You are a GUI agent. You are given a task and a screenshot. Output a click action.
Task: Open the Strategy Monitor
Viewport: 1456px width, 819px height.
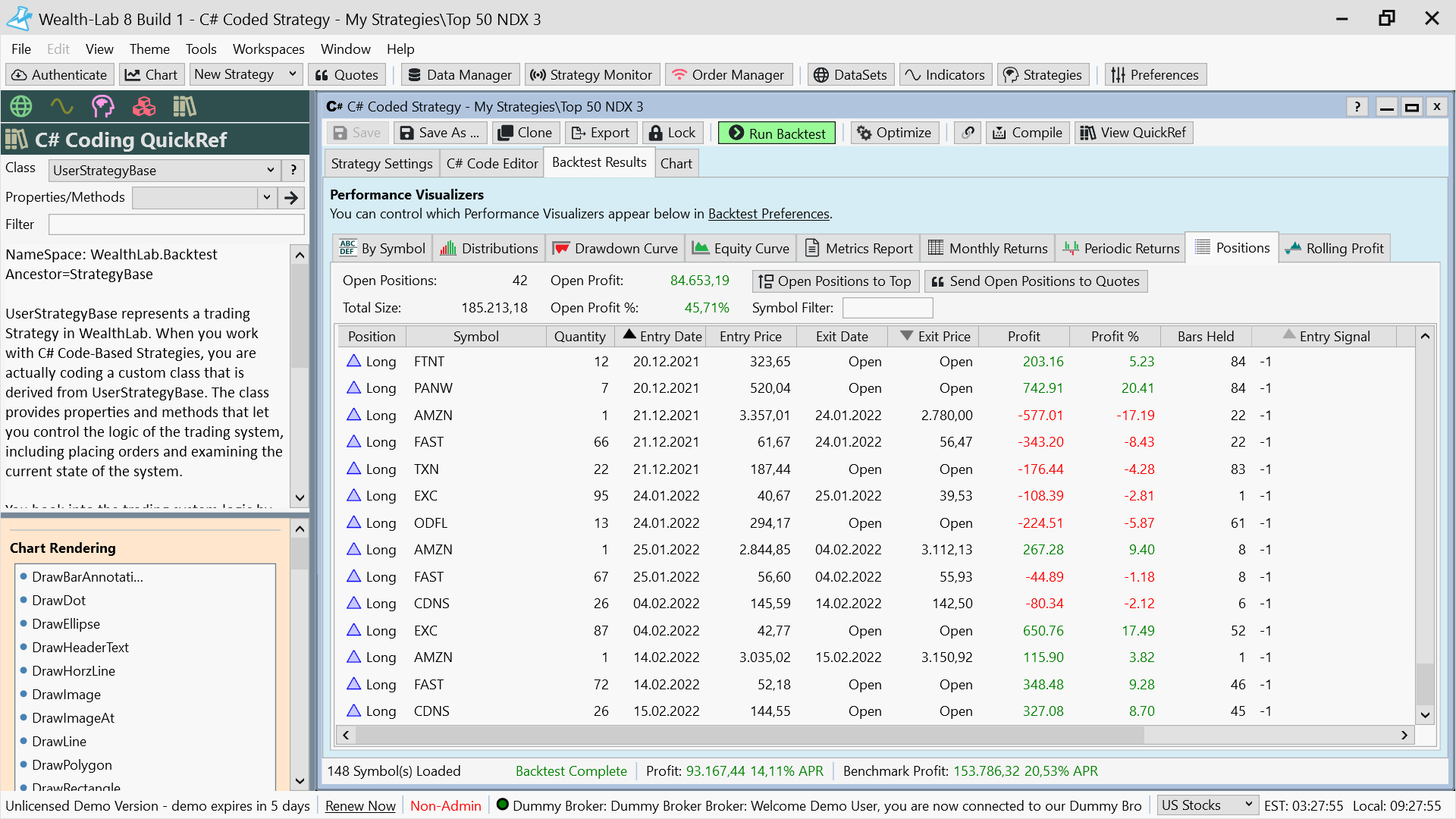591,75
